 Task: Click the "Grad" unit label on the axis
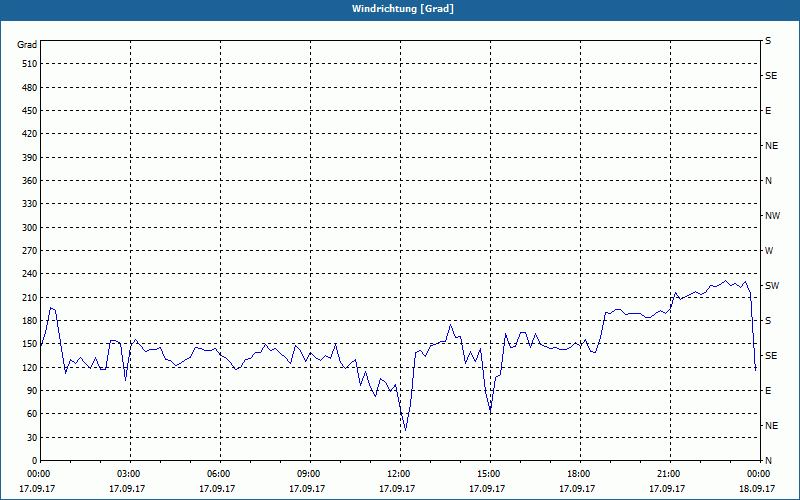click(27, 45)
